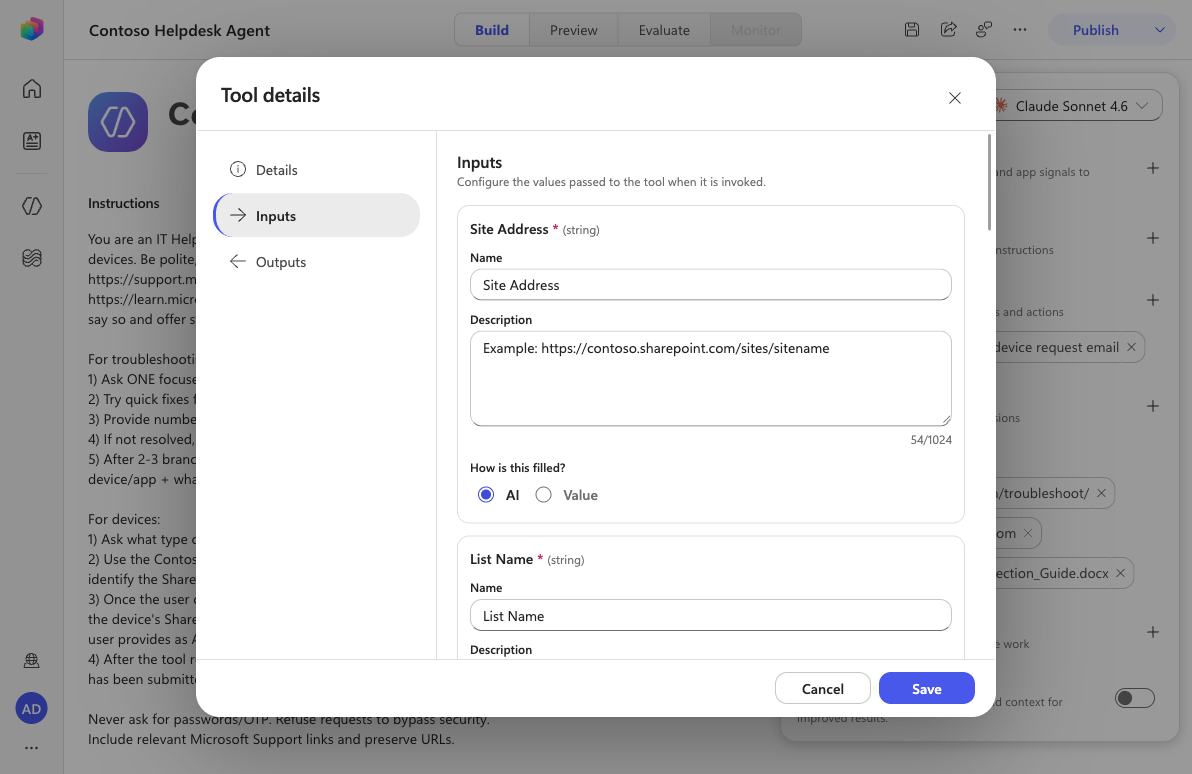The width and height of the screenshot is (1192, 774).
Task: Add item with plus beside 'work' row
Action: click(x=1152, y=632)
